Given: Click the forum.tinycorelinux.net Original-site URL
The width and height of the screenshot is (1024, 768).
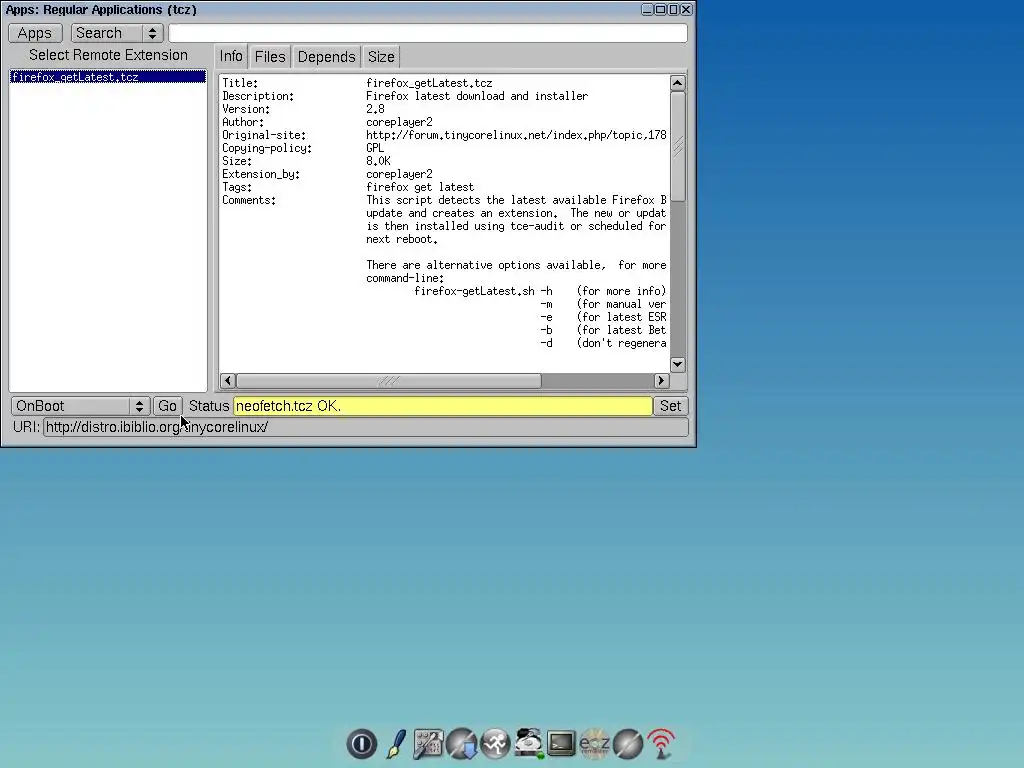Looking at the screenshot, I should click(x=516, y=135).
